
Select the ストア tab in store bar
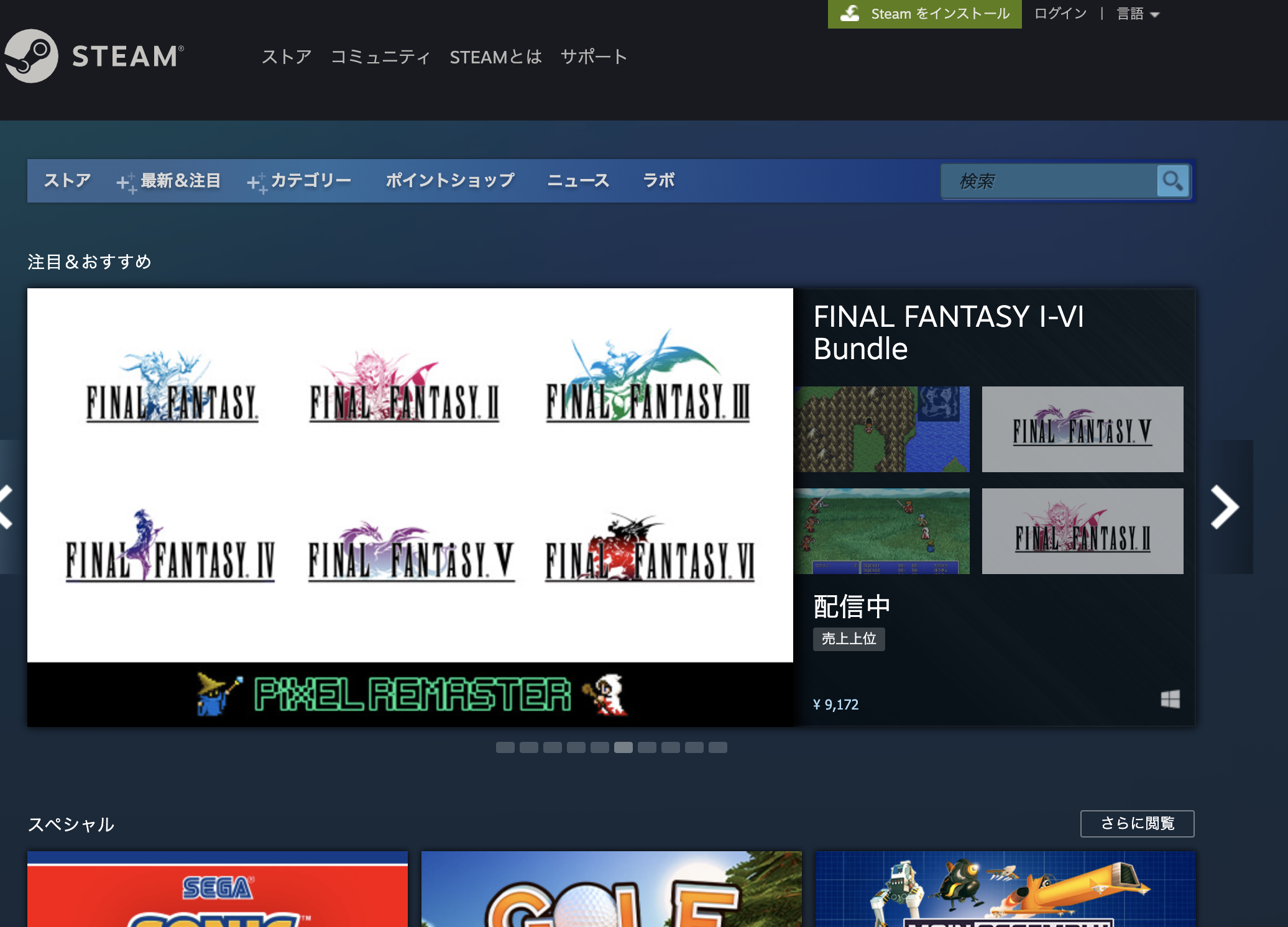(x=67, y=181)
